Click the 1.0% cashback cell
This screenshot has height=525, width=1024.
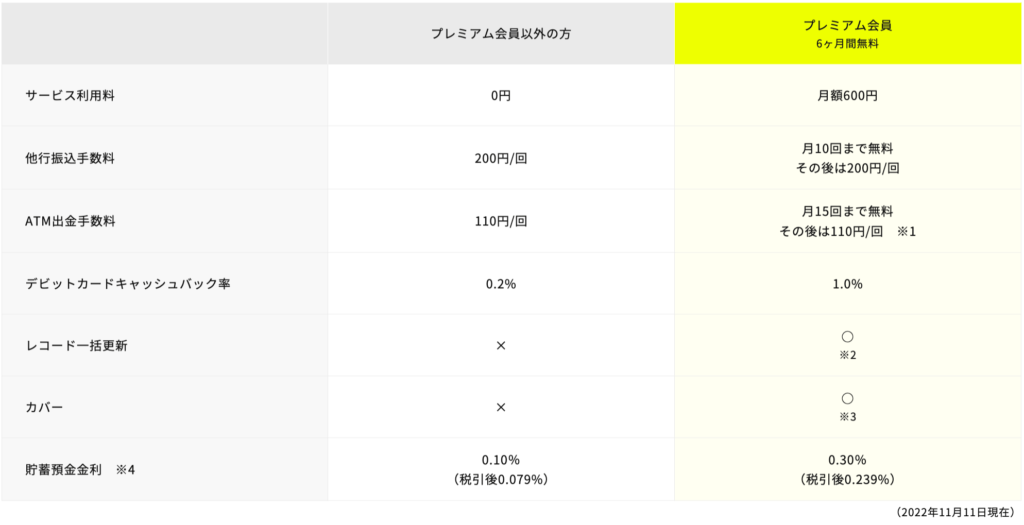(848, 284)
